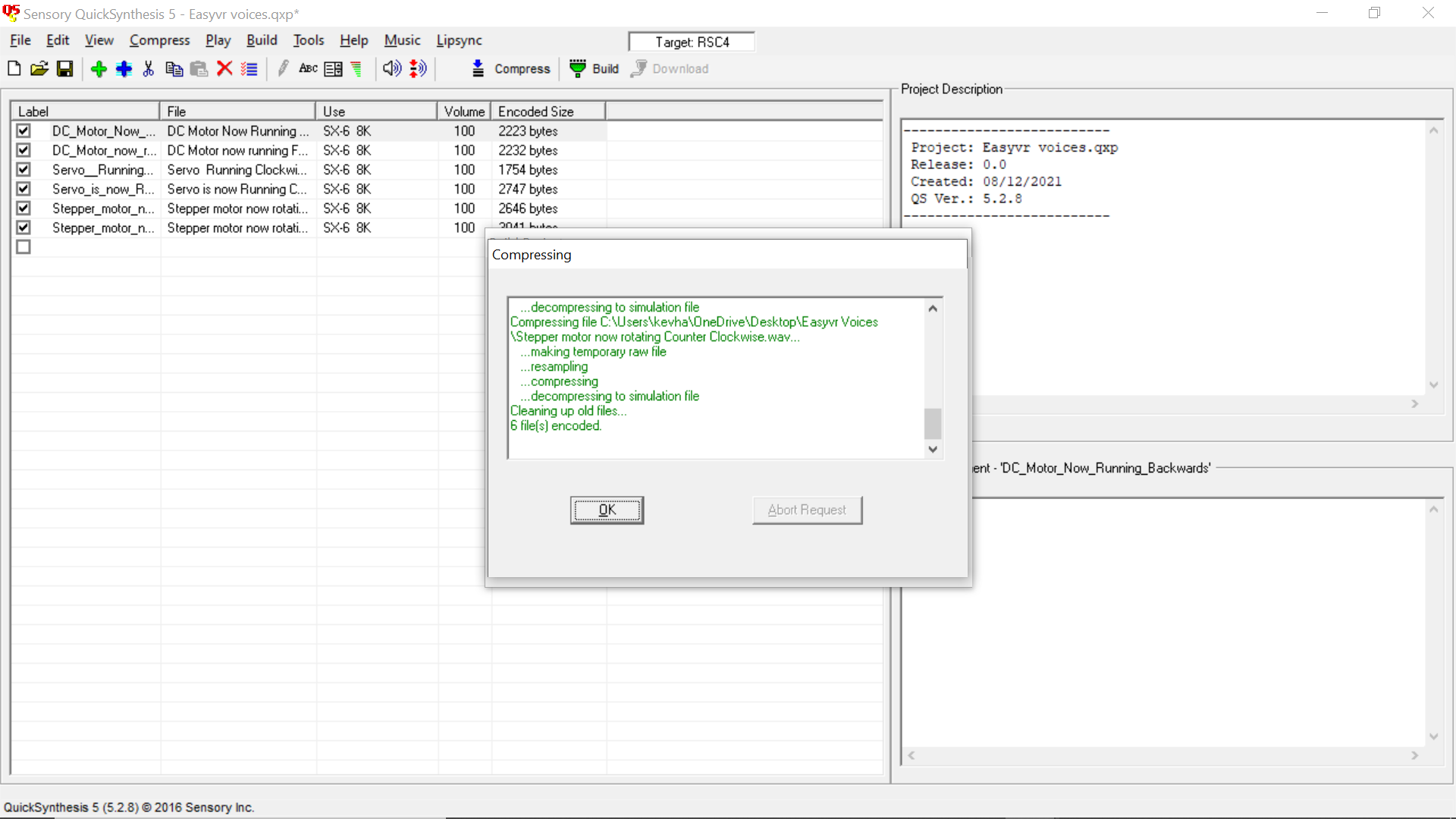Viewport: 1456px width, 819px height.
Task: Open the Lipsync menu
Action: pyautogui.click(x=459, y=40)
